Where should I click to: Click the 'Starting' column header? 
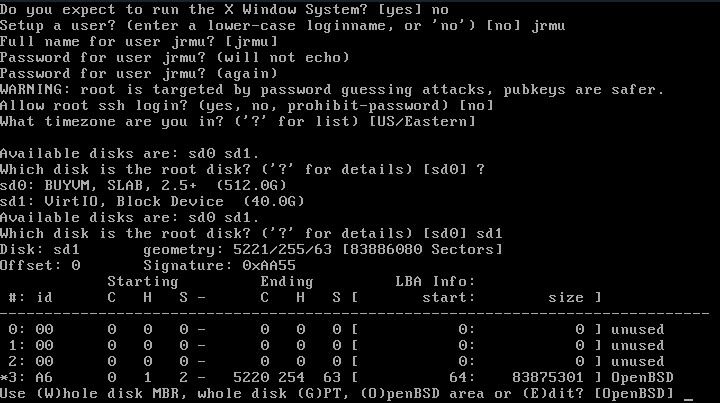(x=143, y=281)
